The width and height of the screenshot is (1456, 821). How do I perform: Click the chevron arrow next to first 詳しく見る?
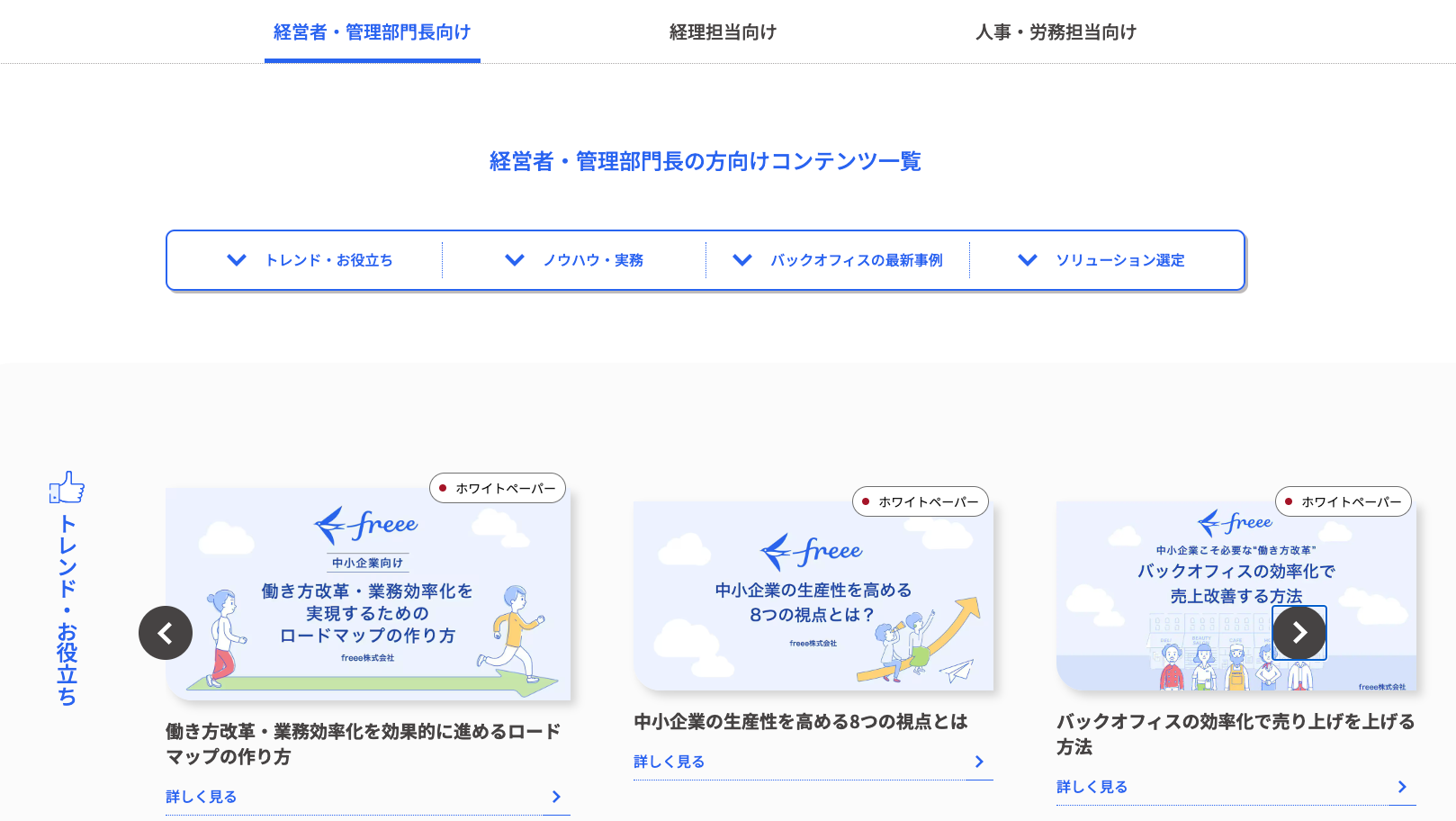[556, 797]
